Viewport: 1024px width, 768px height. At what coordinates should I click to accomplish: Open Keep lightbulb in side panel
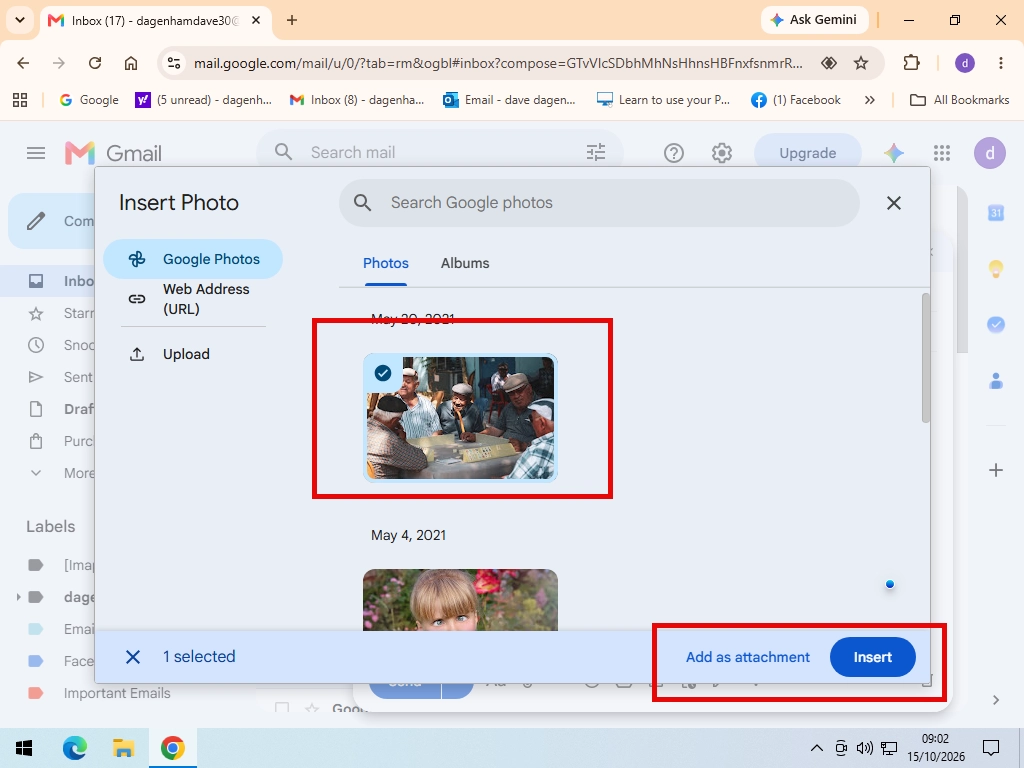pyautogui.click(x=995, y=268)
